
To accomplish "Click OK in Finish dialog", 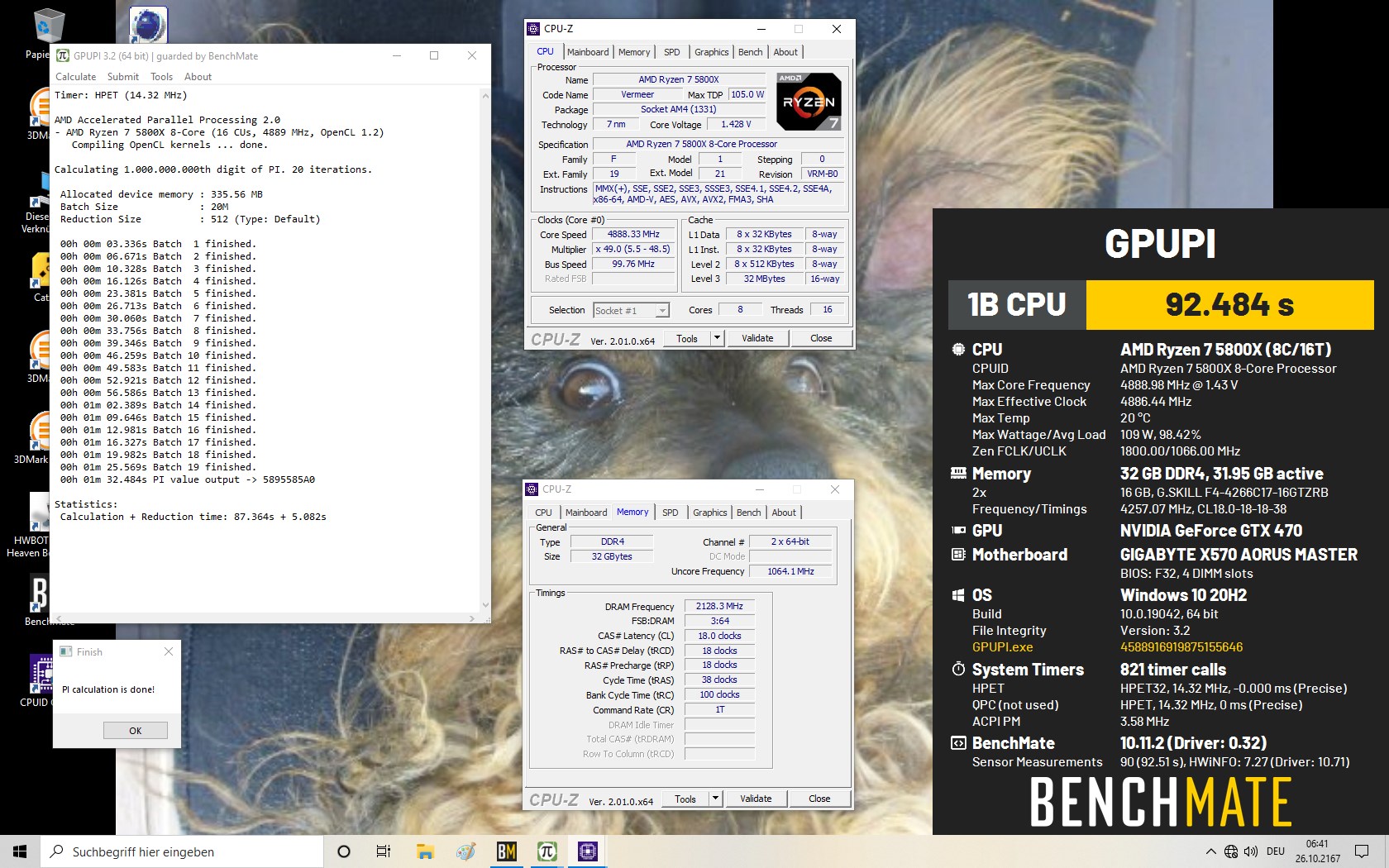I will tap(136, 731).
